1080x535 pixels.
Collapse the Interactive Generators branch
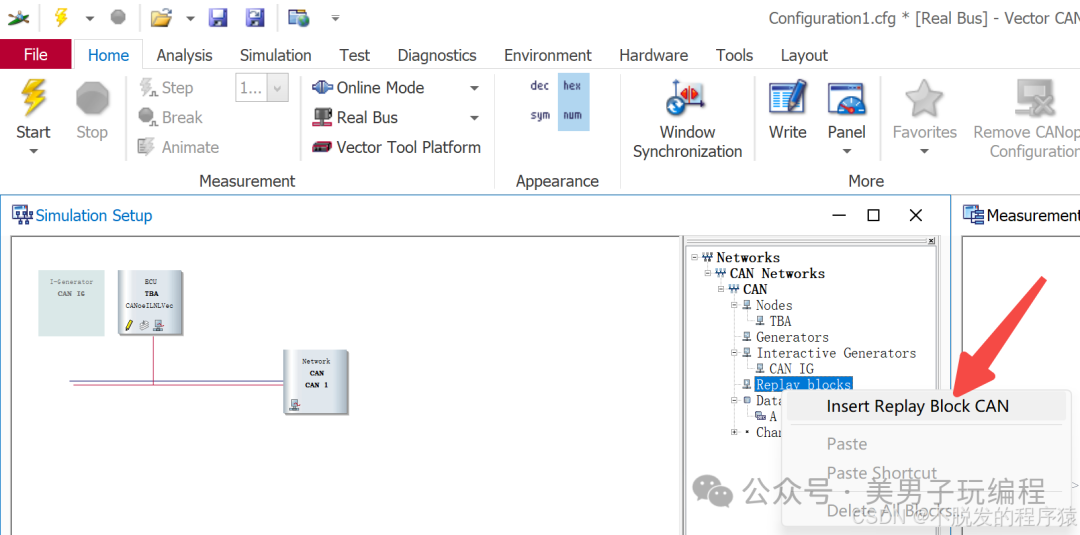[735, 353]
